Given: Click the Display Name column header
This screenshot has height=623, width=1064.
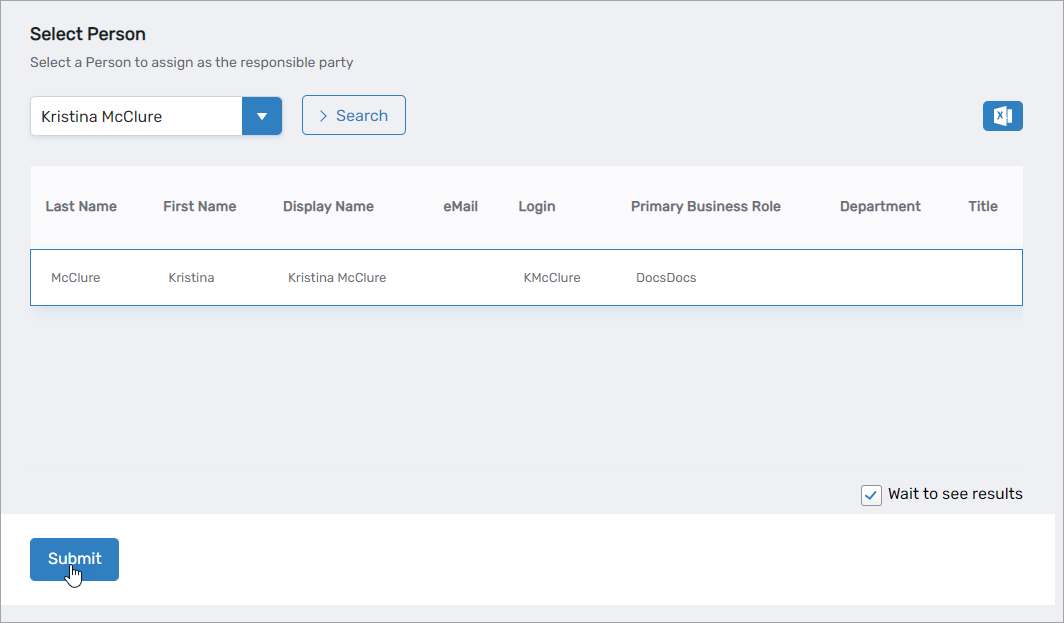Looking at the screenshot, I should [328, 206].
